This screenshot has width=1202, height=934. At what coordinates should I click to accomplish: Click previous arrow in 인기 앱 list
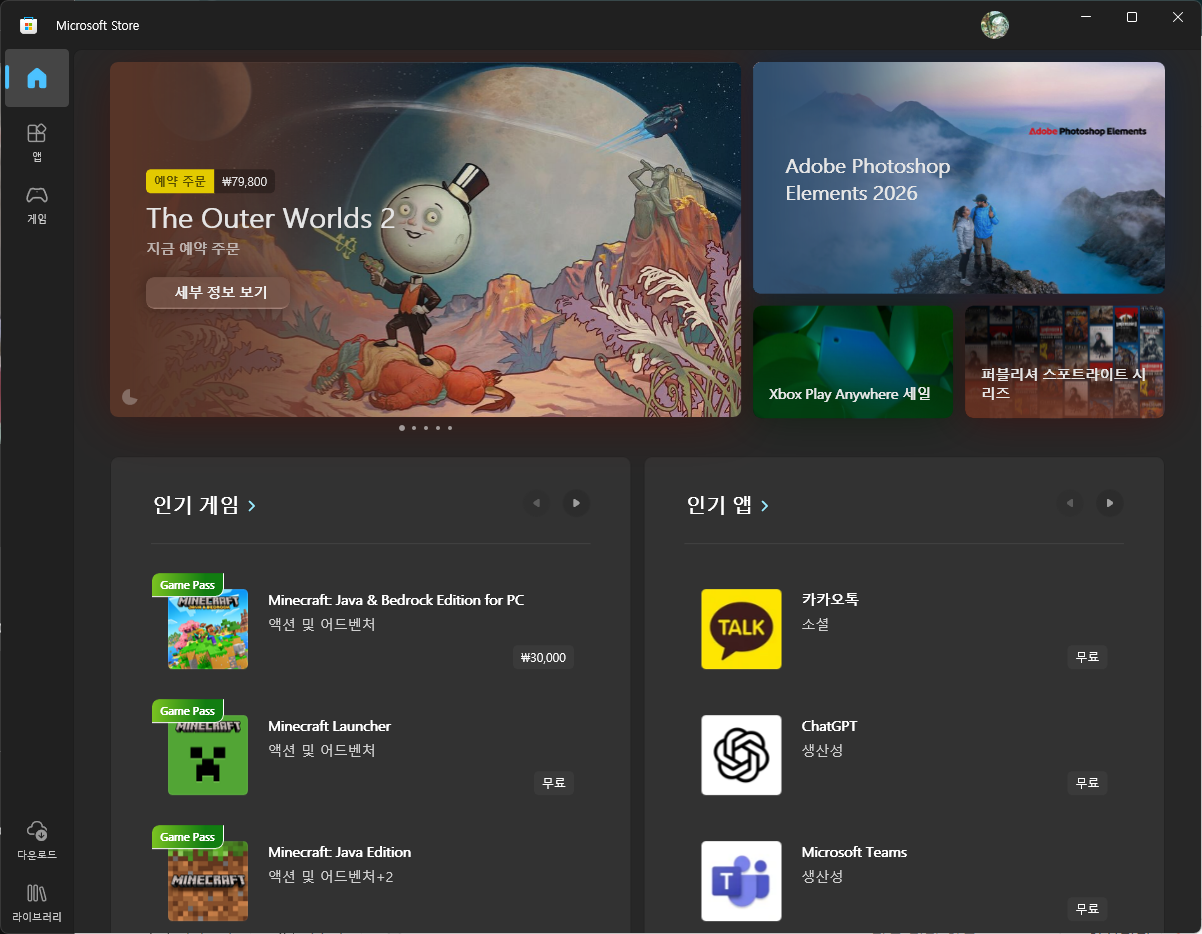click(x=1071, y=503)
